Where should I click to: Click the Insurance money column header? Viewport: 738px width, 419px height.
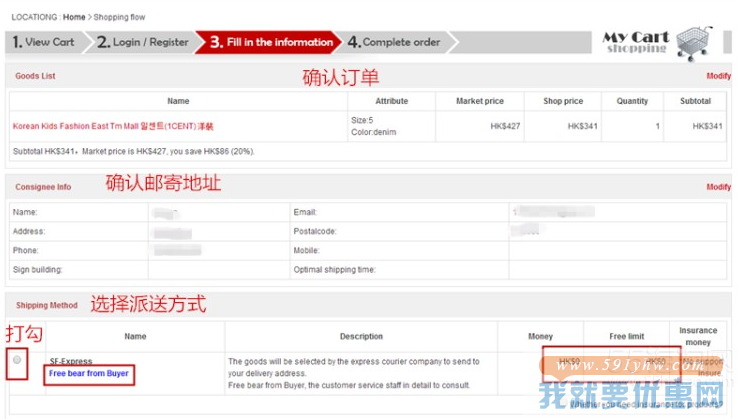coord(698,336)
